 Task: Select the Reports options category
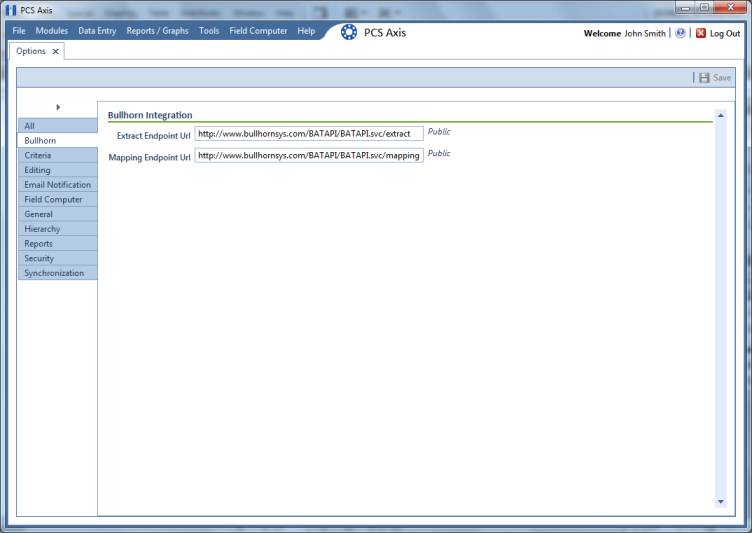pyautogui.click(x=58, y=244)
